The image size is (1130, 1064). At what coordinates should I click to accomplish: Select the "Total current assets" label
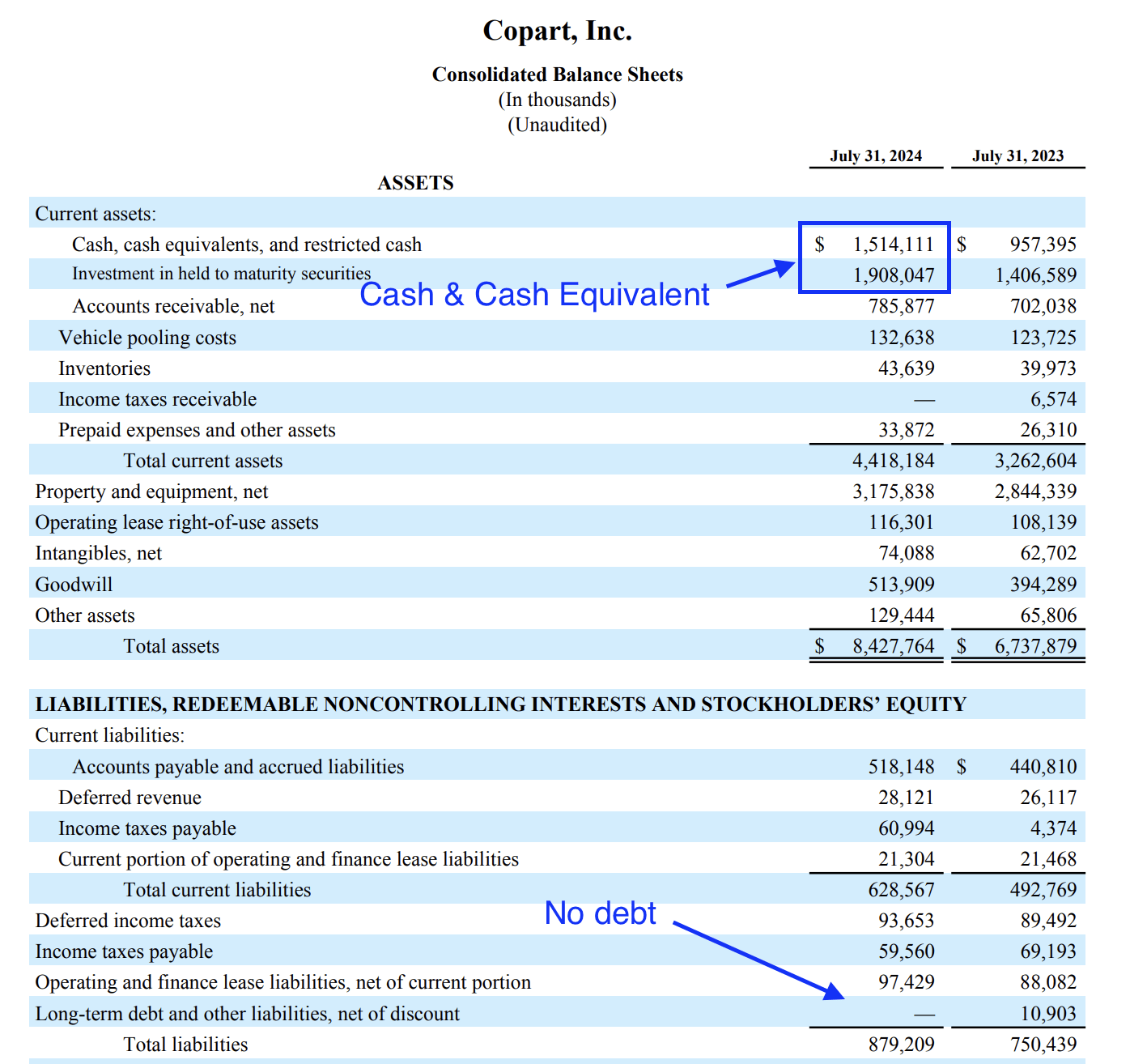[203, 461]
